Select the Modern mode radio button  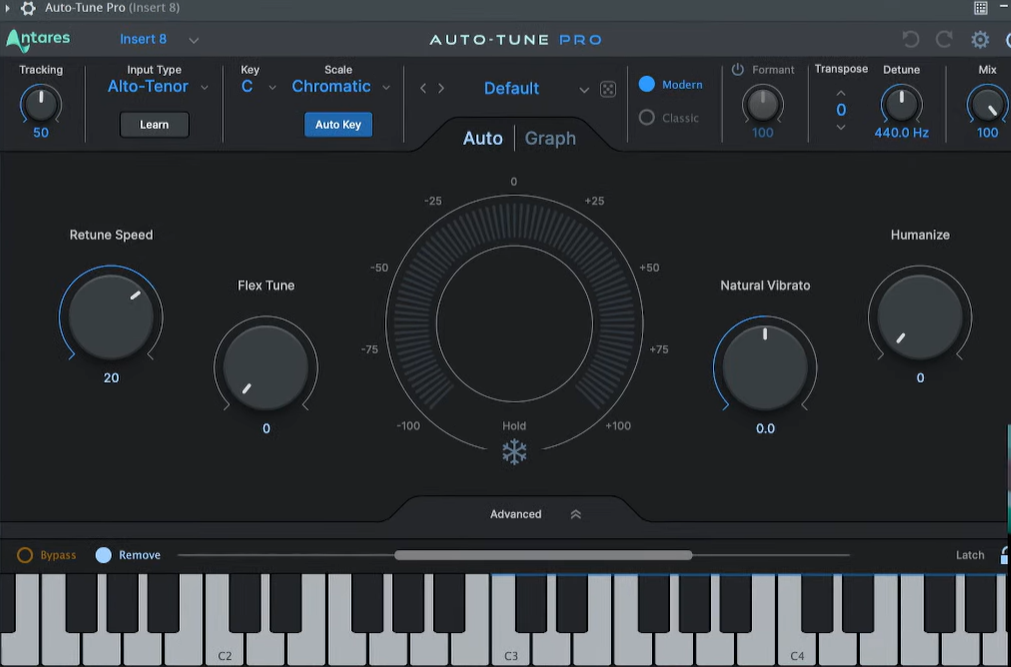[647, 85]
